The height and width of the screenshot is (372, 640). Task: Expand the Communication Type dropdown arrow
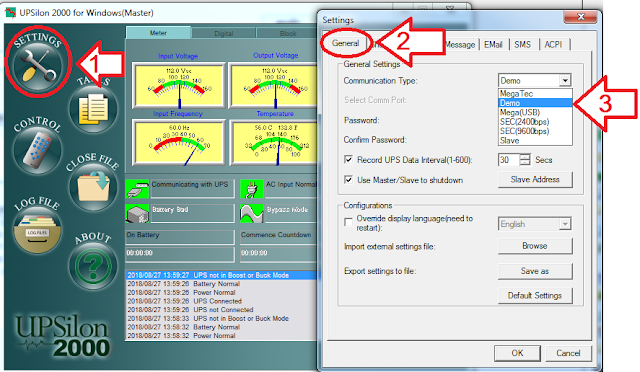(565, 80)
